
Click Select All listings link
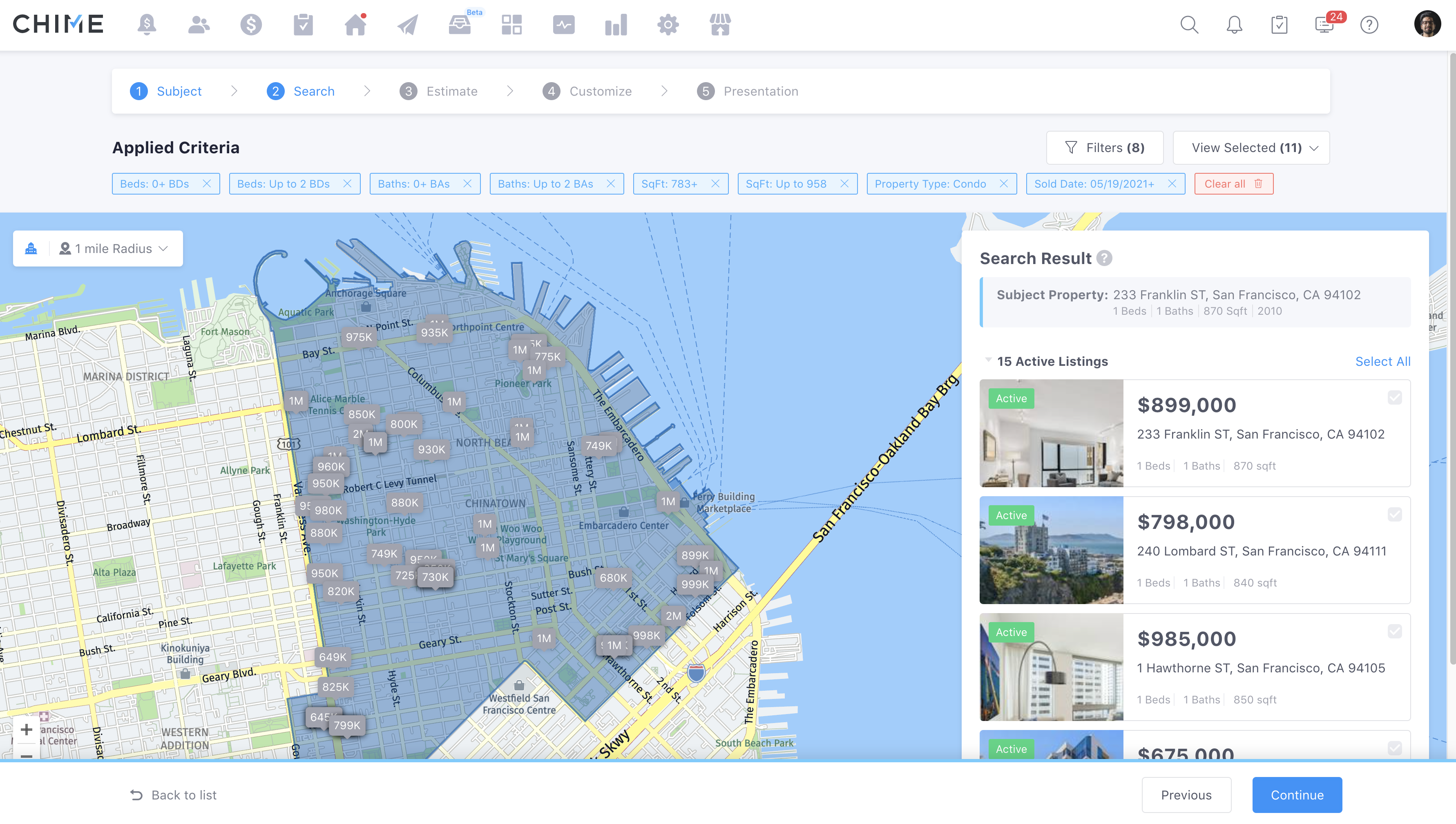tap(1382, 361)
